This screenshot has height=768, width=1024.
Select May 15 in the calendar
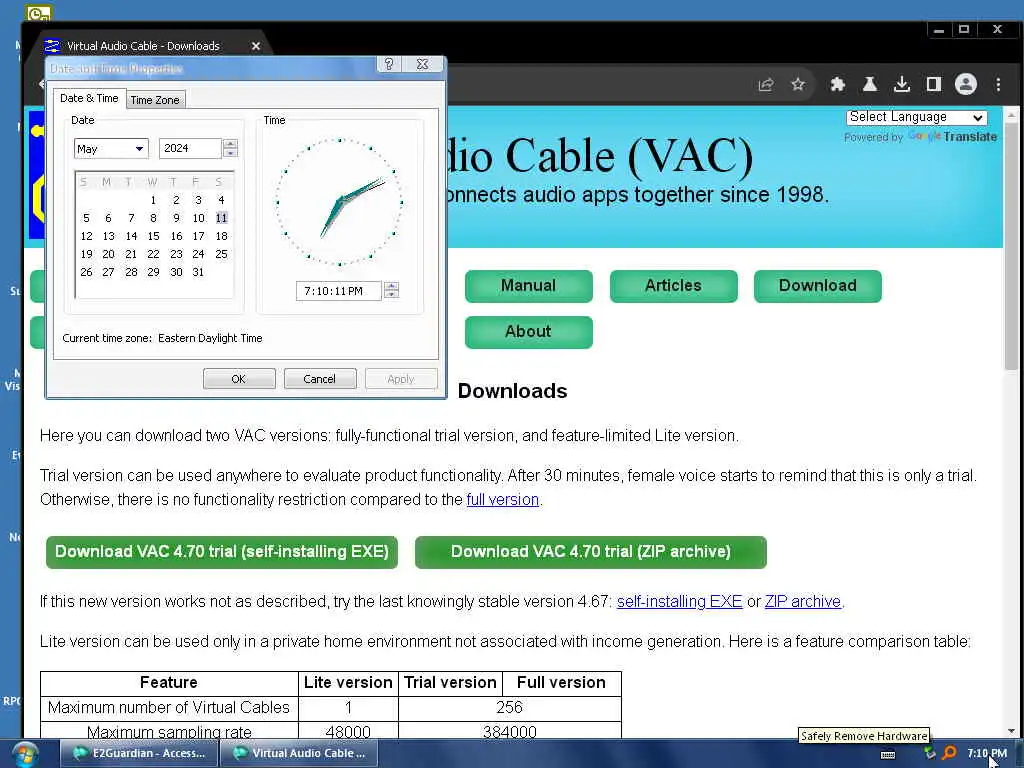click(153, 236)
